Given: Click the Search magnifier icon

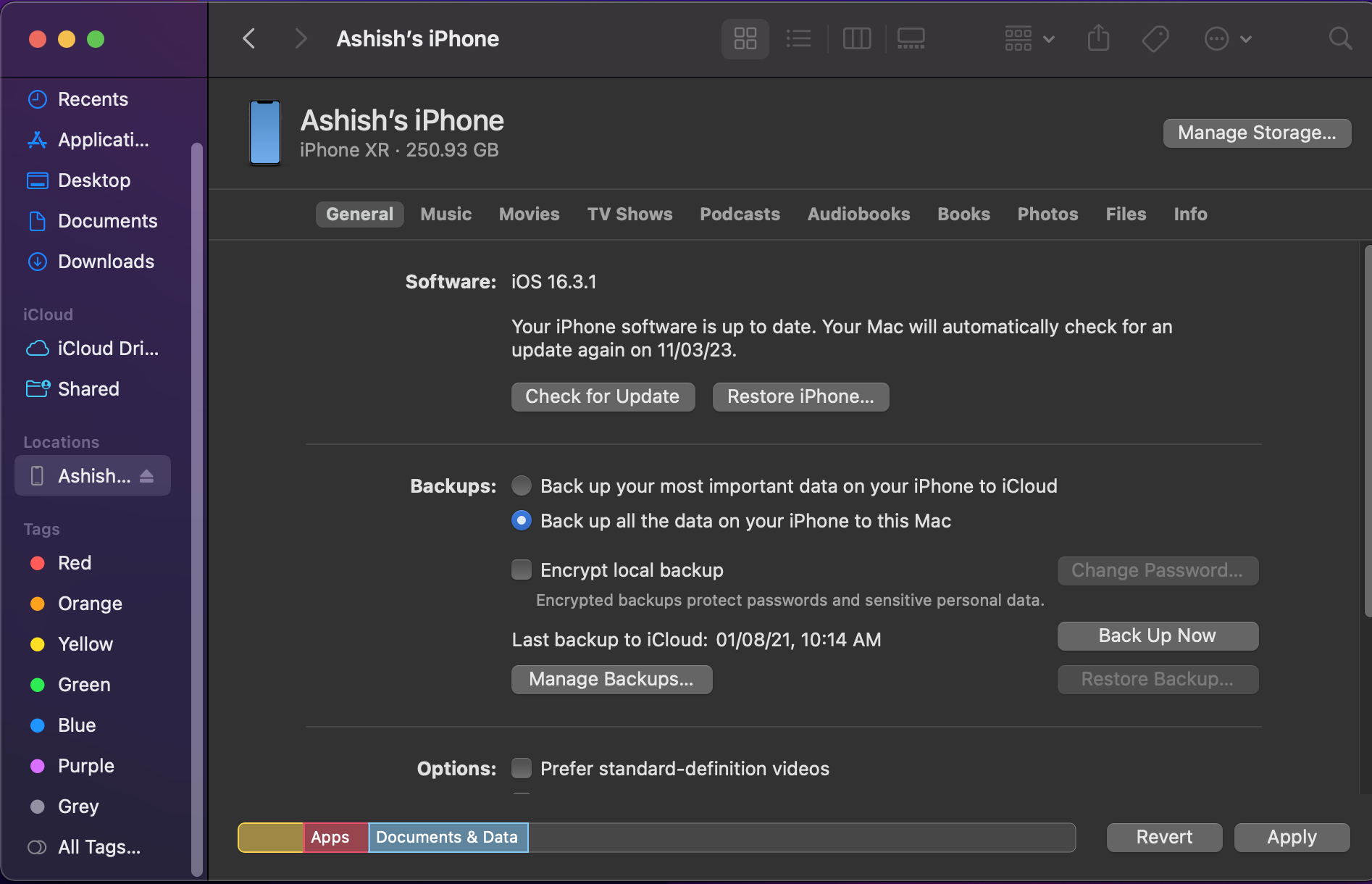Looking at the screenshot, I should (1341, 38).
